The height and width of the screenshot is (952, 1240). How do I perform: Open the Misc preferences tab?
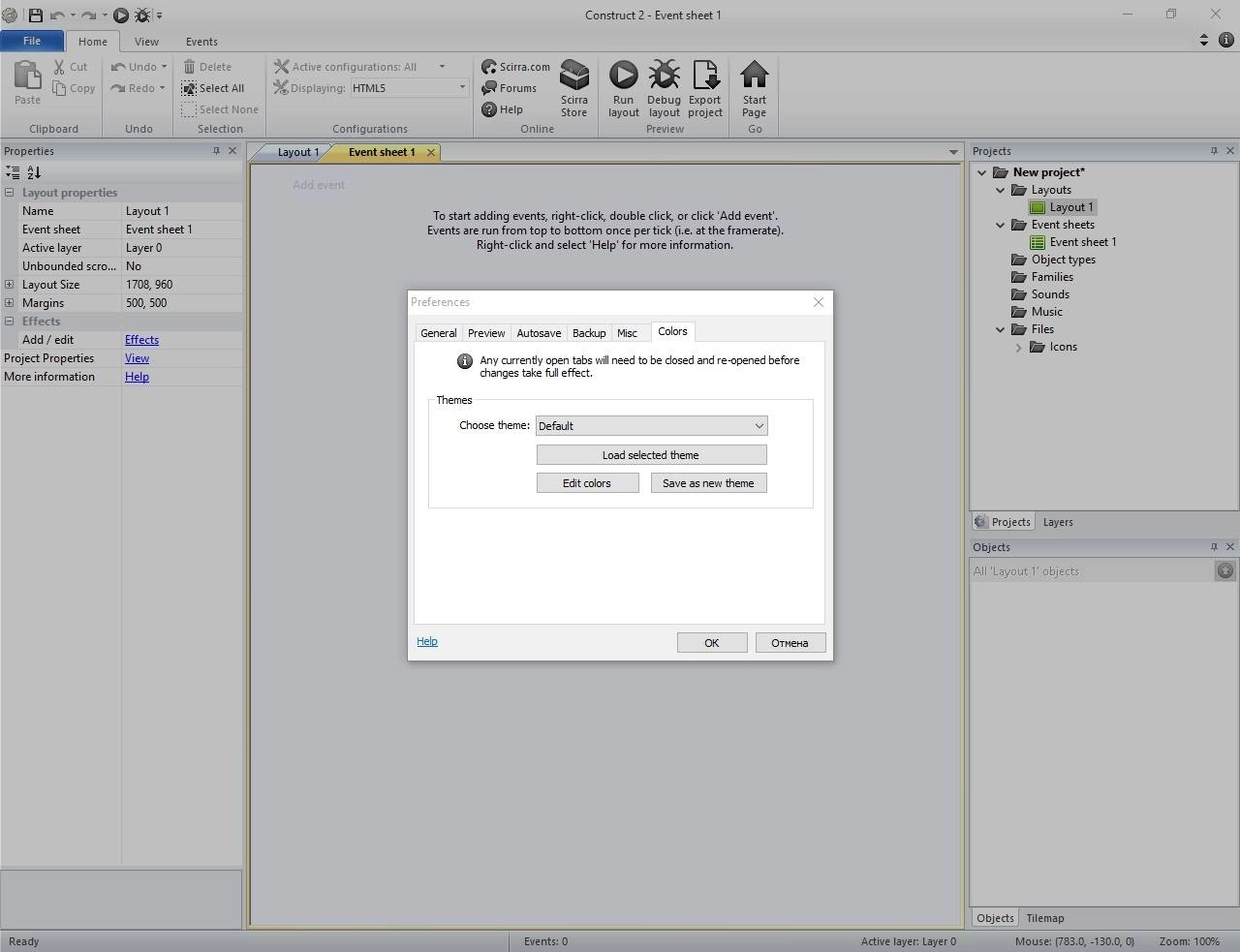tap(627, 333)
